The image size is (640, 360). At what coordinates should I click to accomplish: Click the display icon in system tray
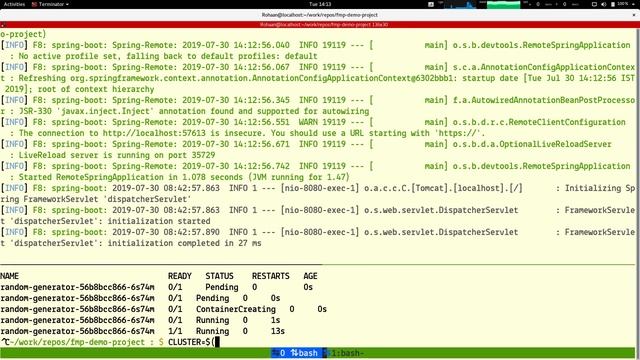[594, 4]
